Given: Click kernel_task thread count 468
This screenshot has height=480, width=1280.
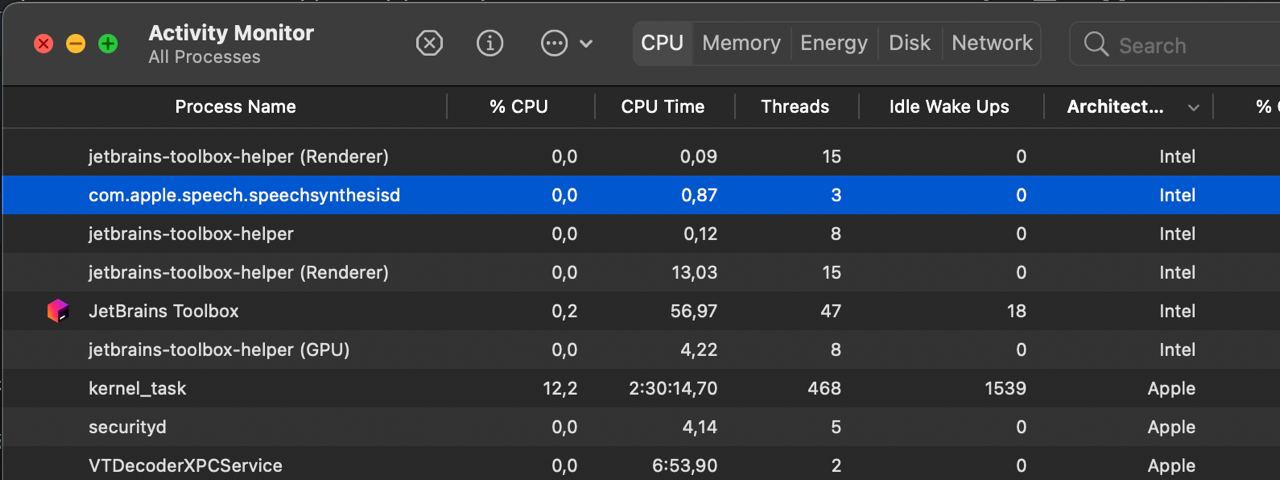Looking at the screenshot, I should 824,388.
